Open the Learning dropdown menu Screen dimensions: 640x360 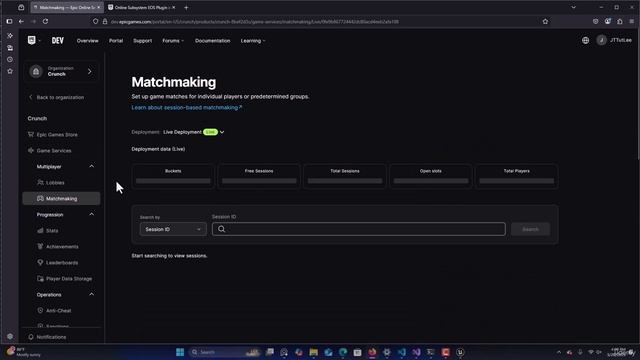(253, 41)
